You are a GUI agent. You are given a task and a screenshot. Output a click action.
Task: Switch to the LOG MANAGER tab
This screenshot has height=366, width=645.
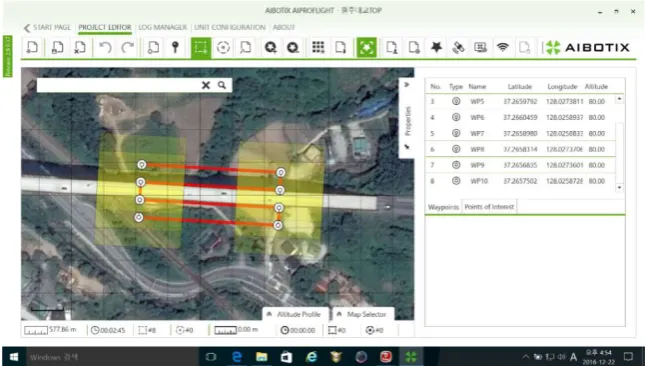(x=162, y=27)
